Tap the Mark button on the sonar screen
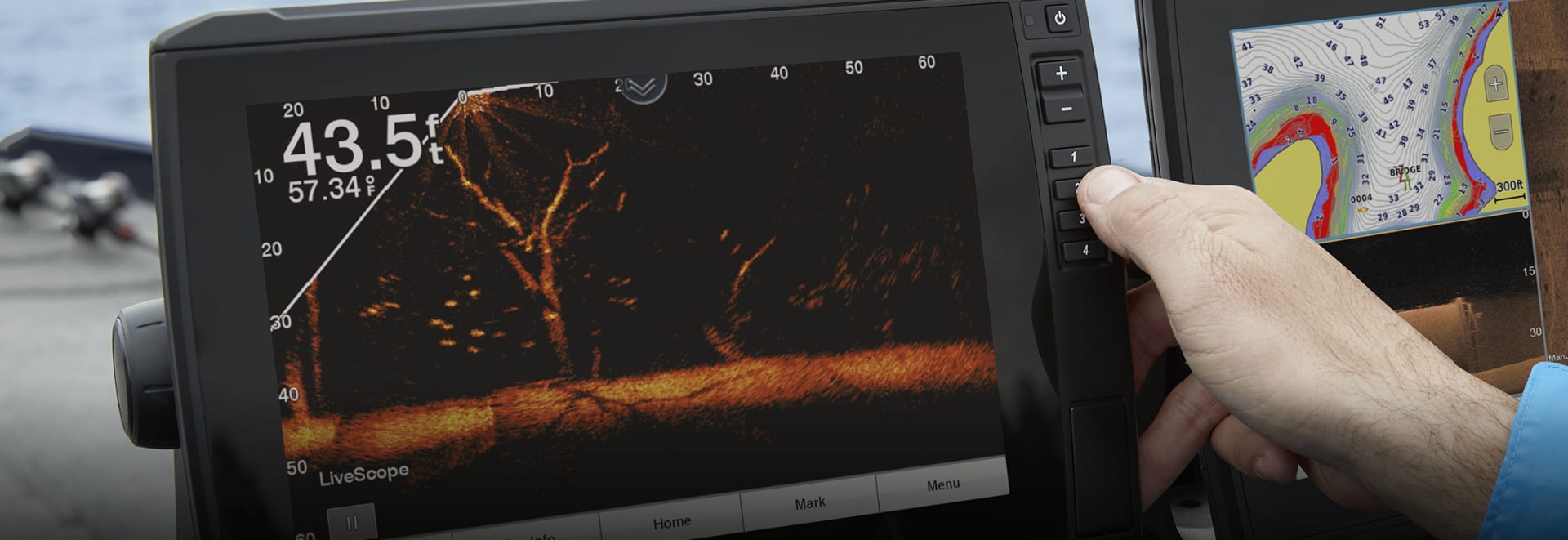The image size is (1568, 540). 809,503
